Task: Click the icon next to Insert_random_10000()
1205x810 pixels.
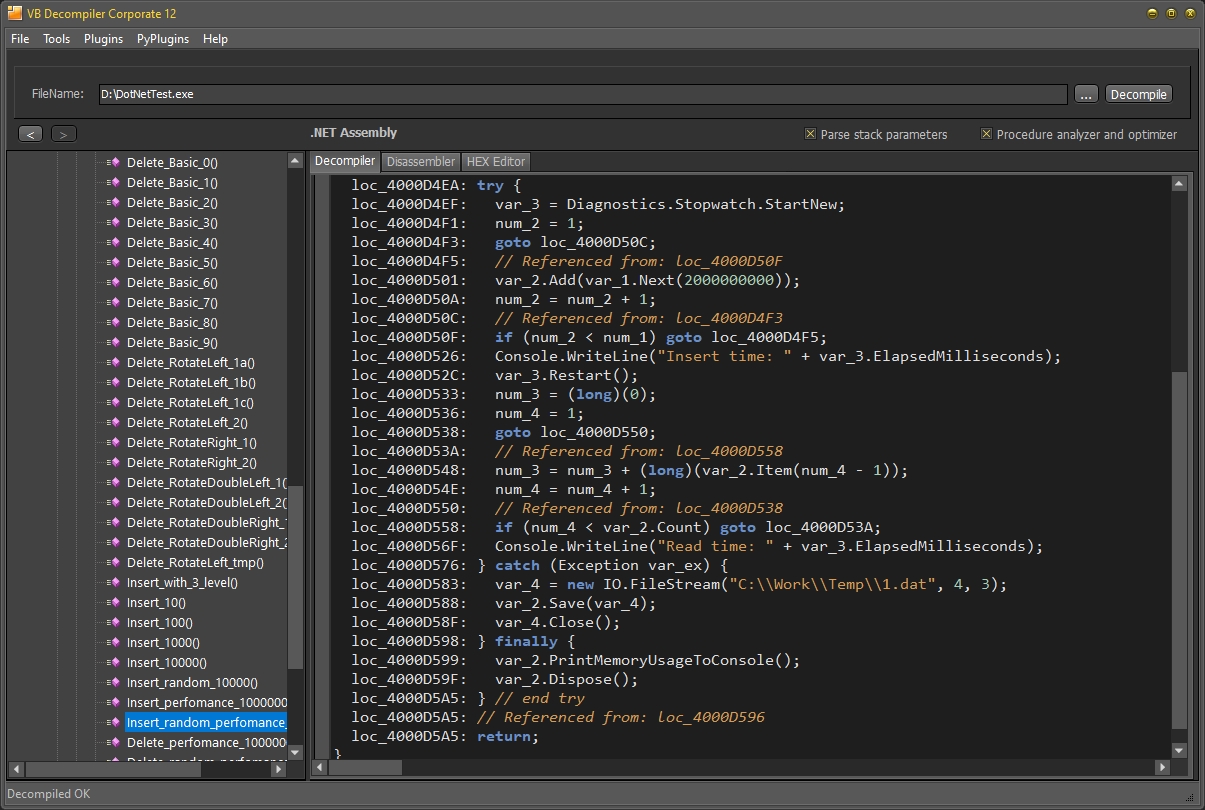Action: (113, 683)
